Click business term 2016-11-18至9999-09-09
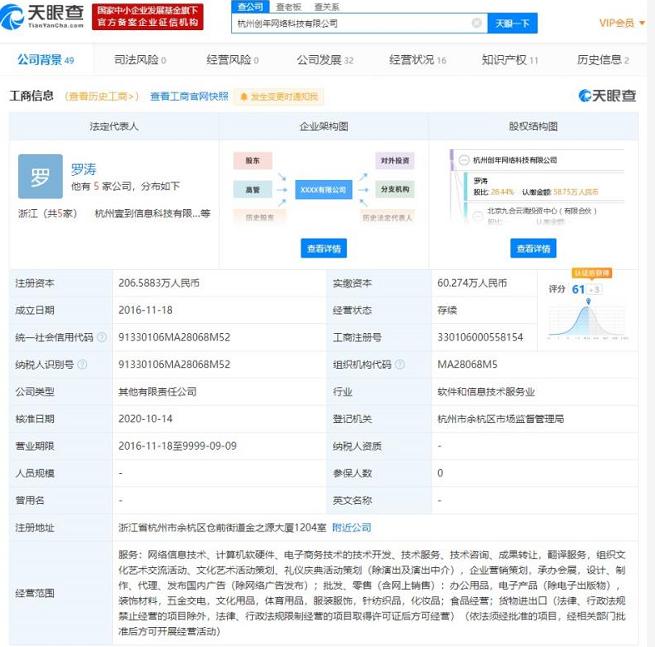The image size is (655, 647). click(x=178, y=446)
